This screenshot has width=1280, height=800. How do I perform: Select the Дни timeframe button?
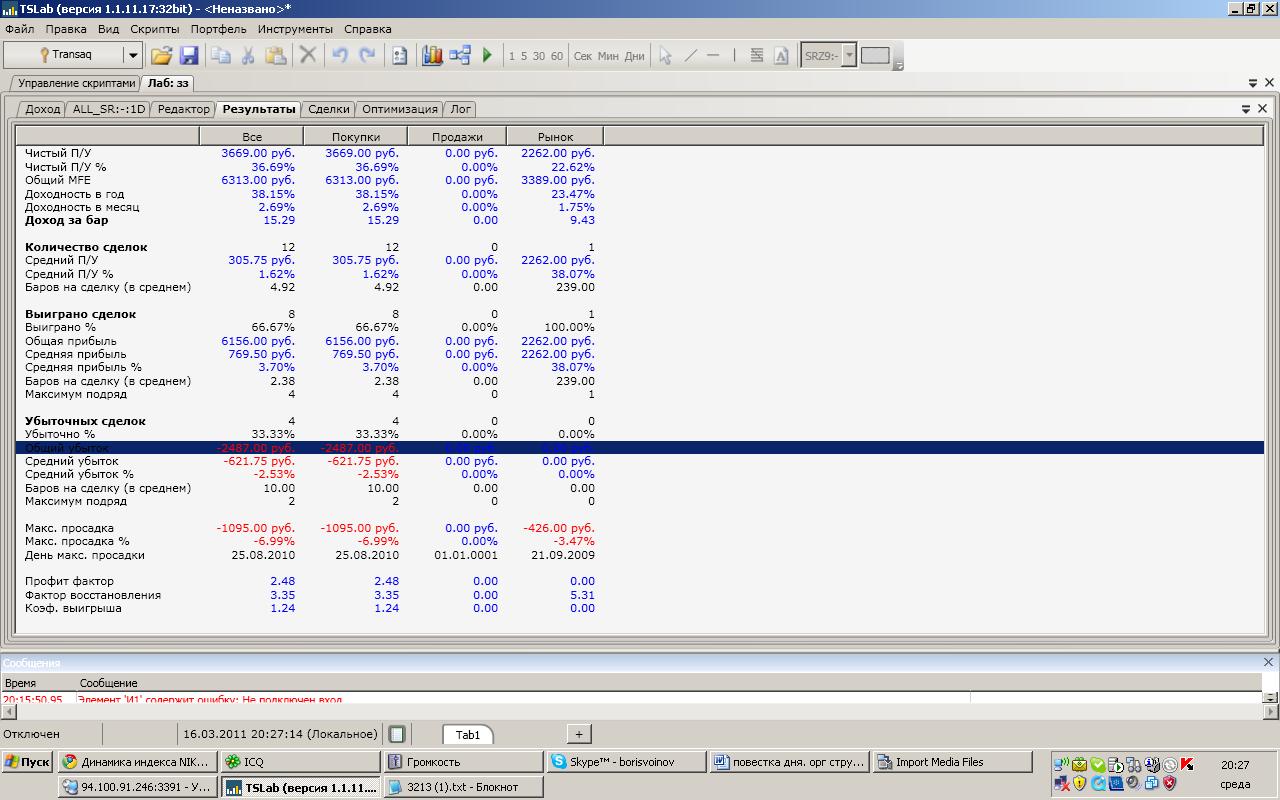point(634,56)
